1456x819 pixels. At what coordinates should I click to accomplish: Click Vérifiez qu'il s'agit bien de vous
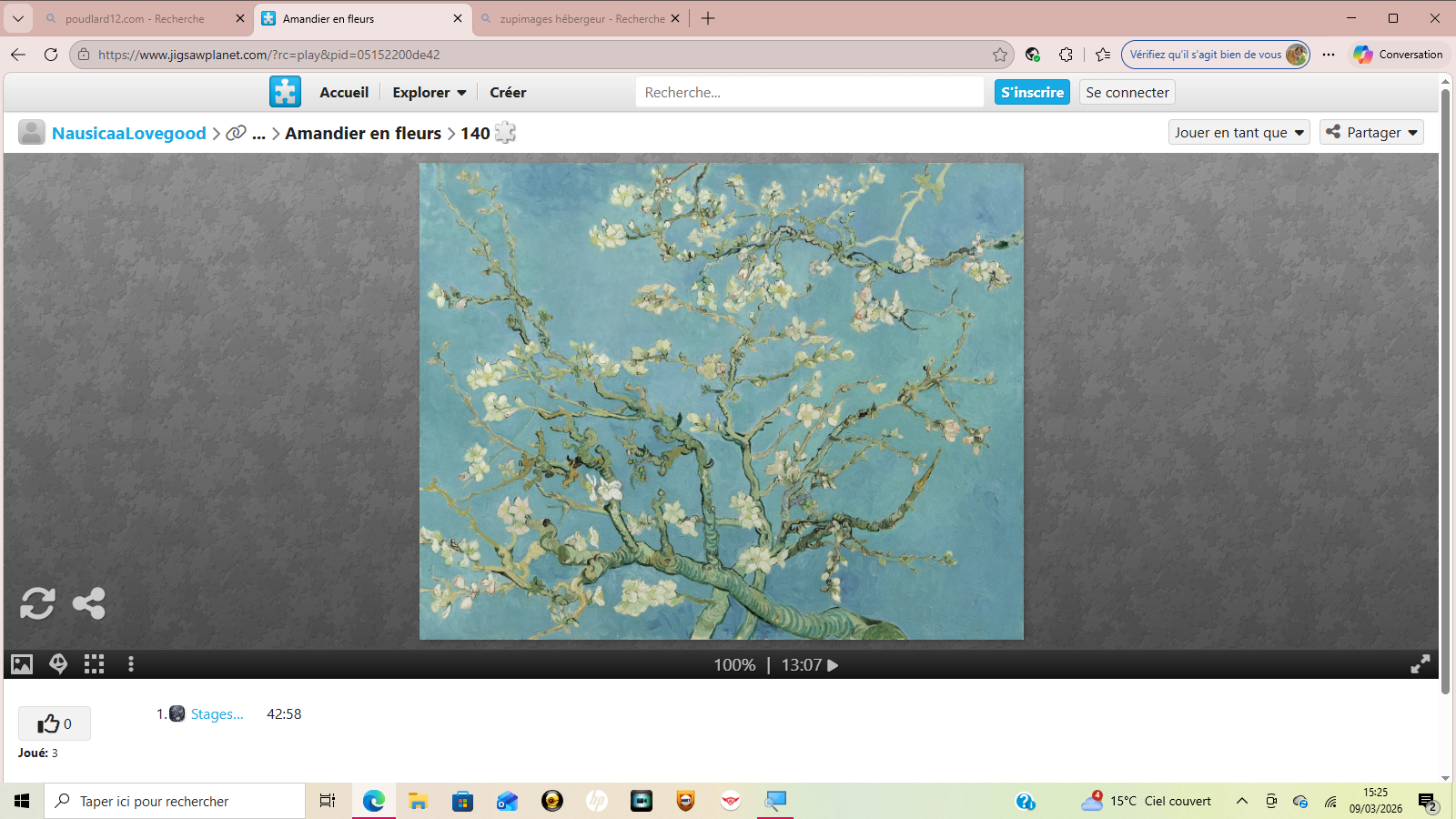click(1216, 55)
